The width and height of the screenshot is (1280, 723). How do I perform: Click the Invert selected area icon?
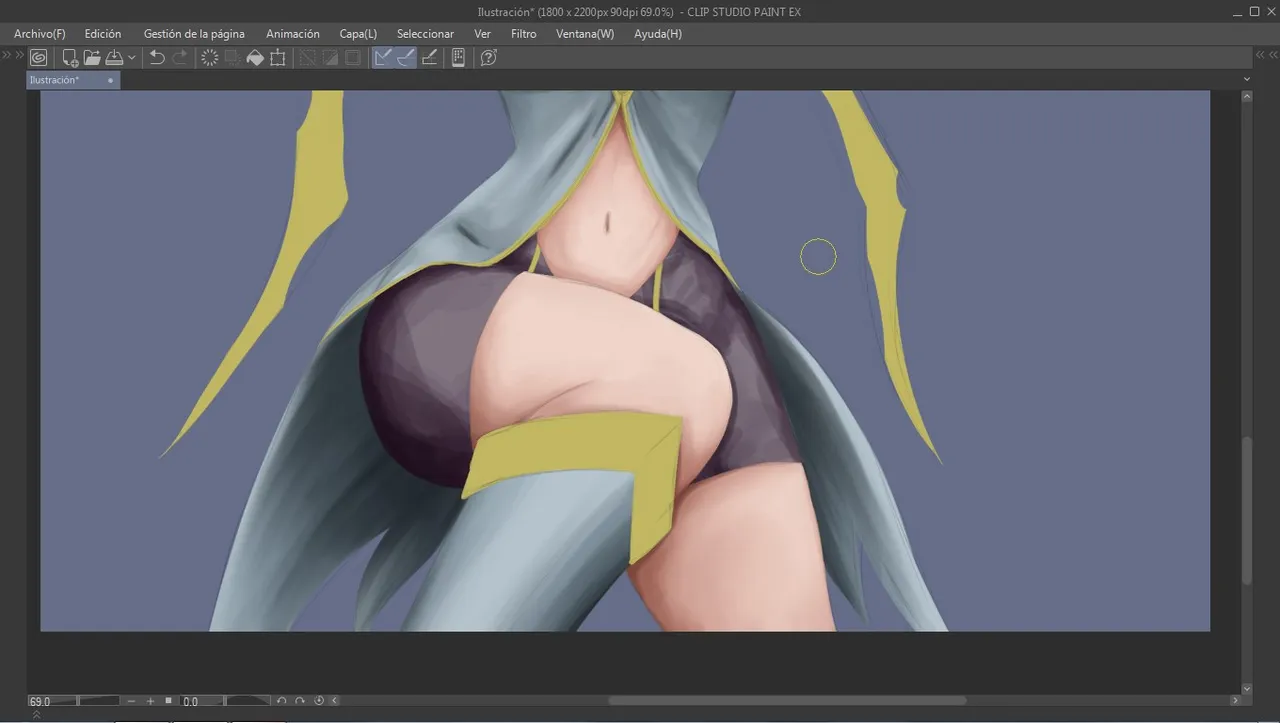tap(330, 58)
